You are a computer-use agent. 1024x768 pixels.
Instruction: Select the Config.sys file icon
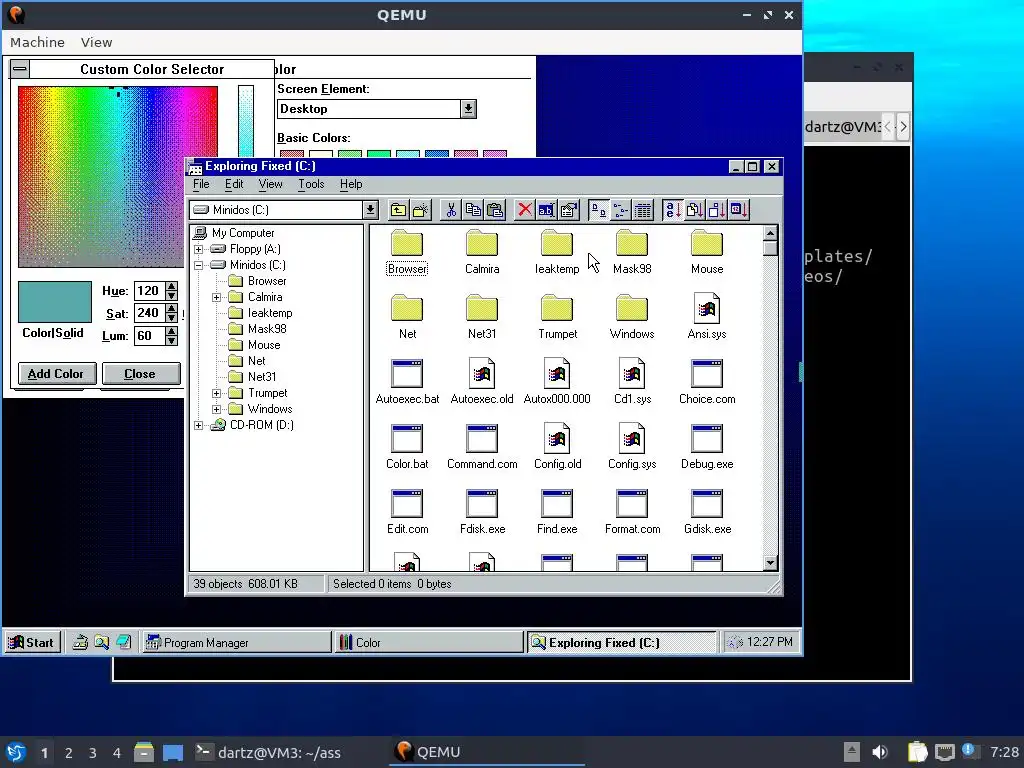[632, 439]
